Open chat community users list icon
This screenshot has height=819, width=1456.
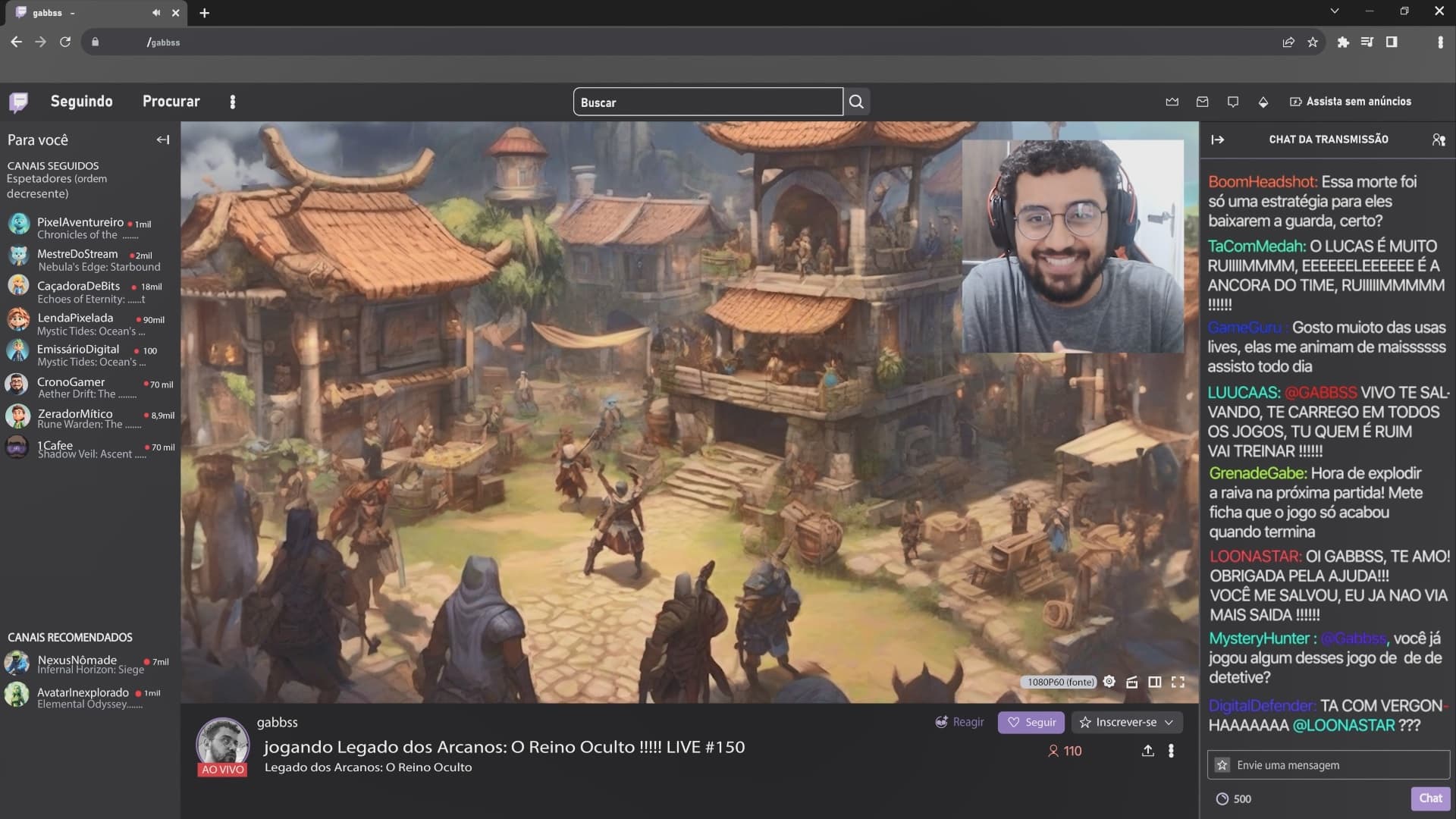(1438, 140)
